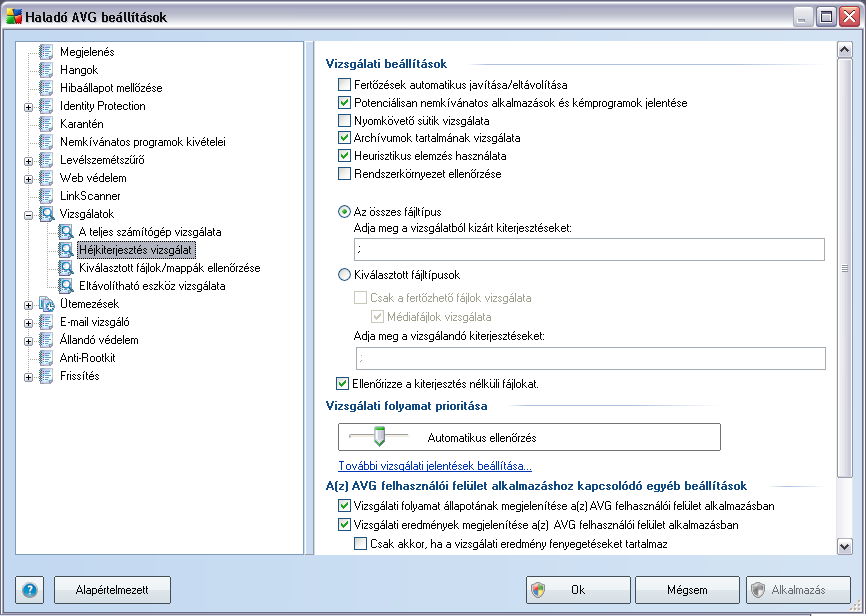Click the Nemkívánatos programok kivételei icon

tap(46, 142)
